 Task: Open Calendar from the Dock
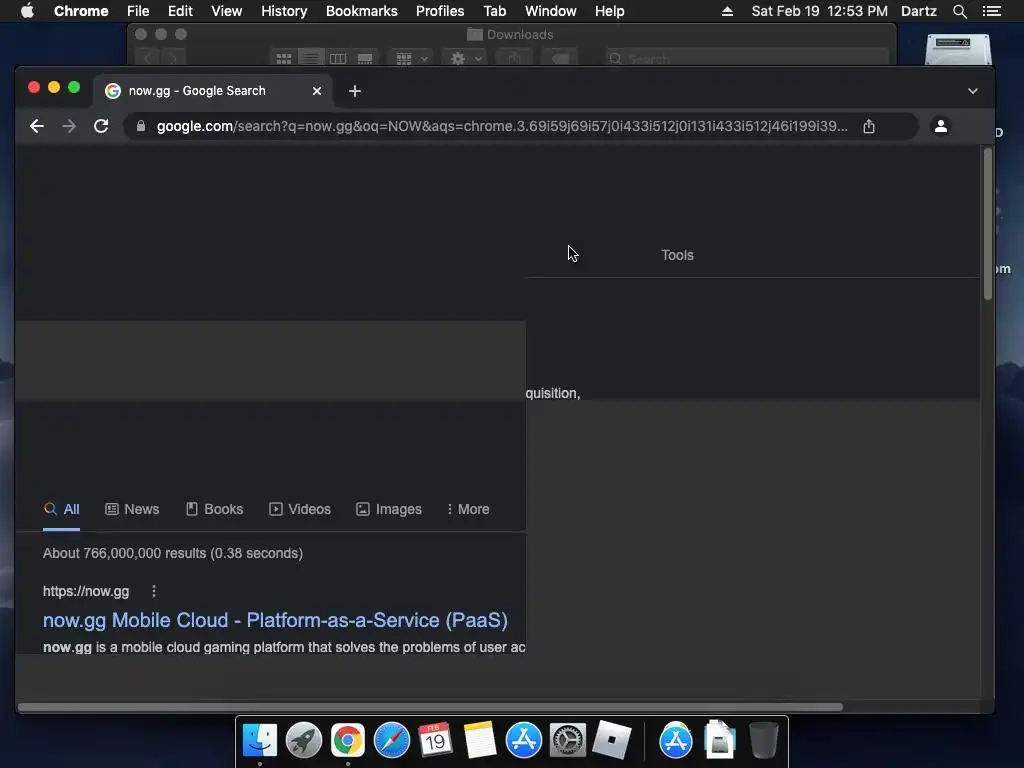click(x=436, y=741)
